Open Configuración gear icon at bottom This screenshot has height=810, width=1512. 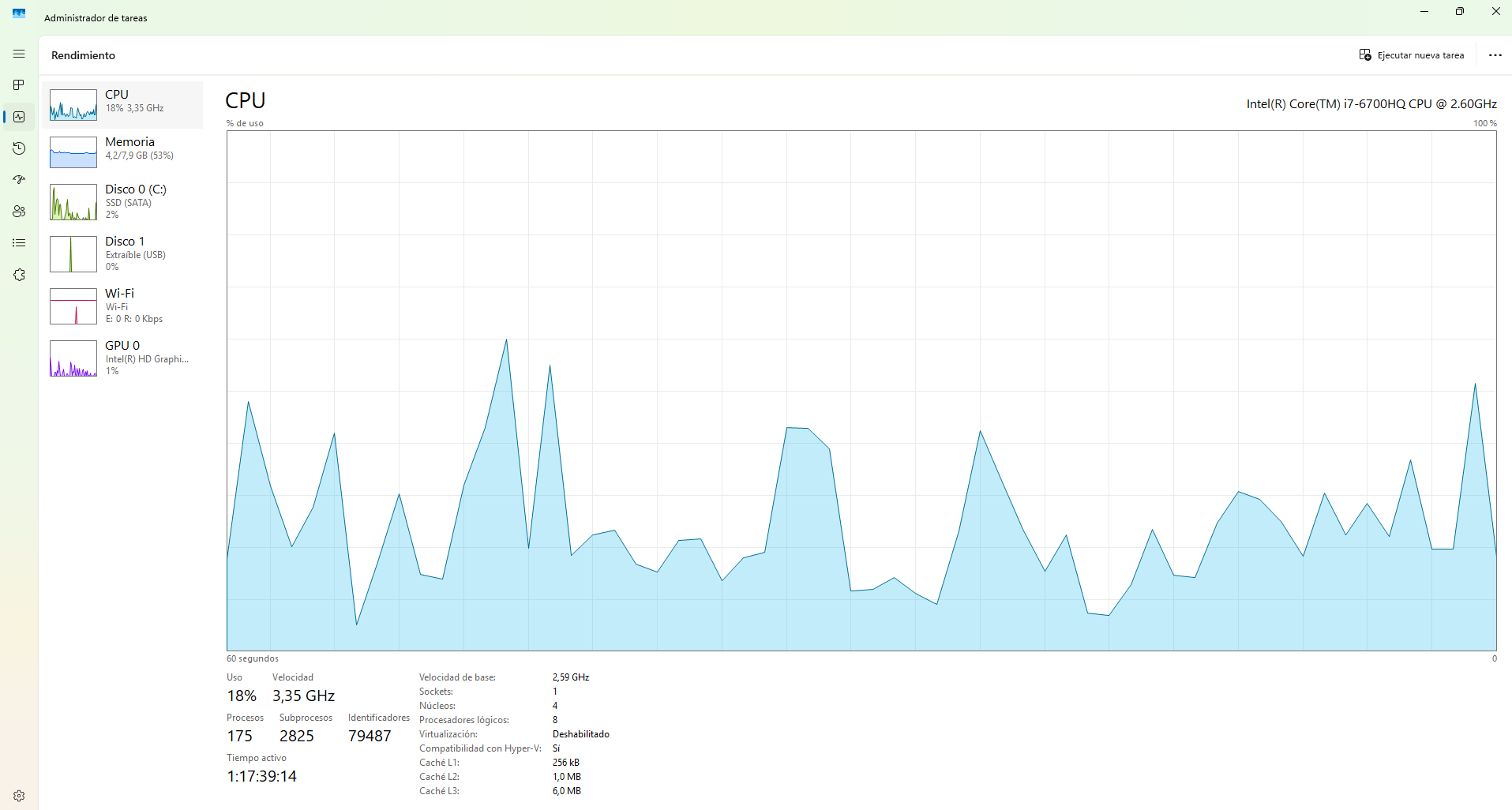click(19, 796)
